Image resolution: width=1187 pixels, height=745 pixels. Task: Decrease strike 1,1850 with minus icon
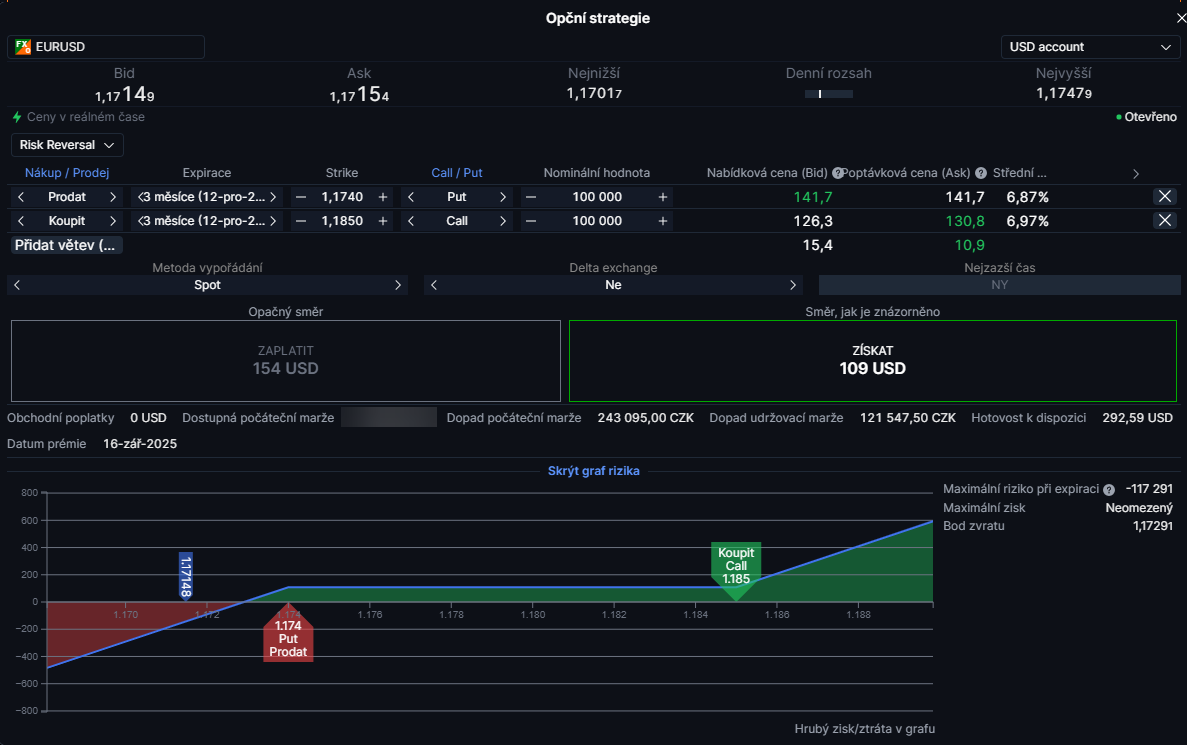coord(300,221)
